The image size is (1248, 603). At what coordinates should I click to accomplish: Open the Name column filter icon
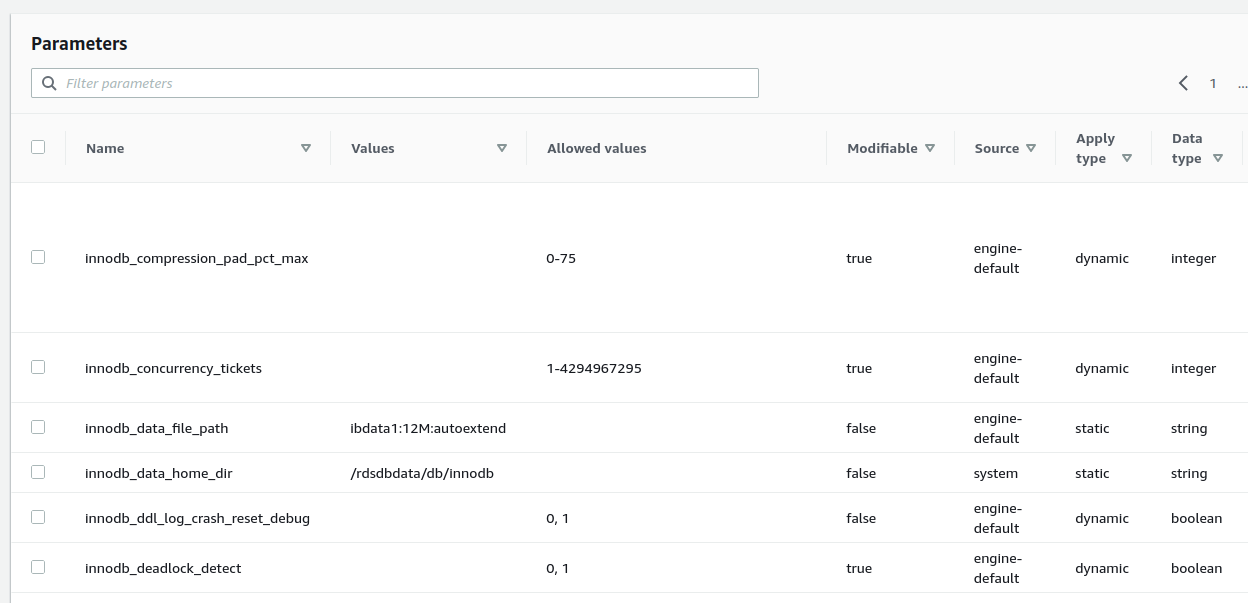306,147
